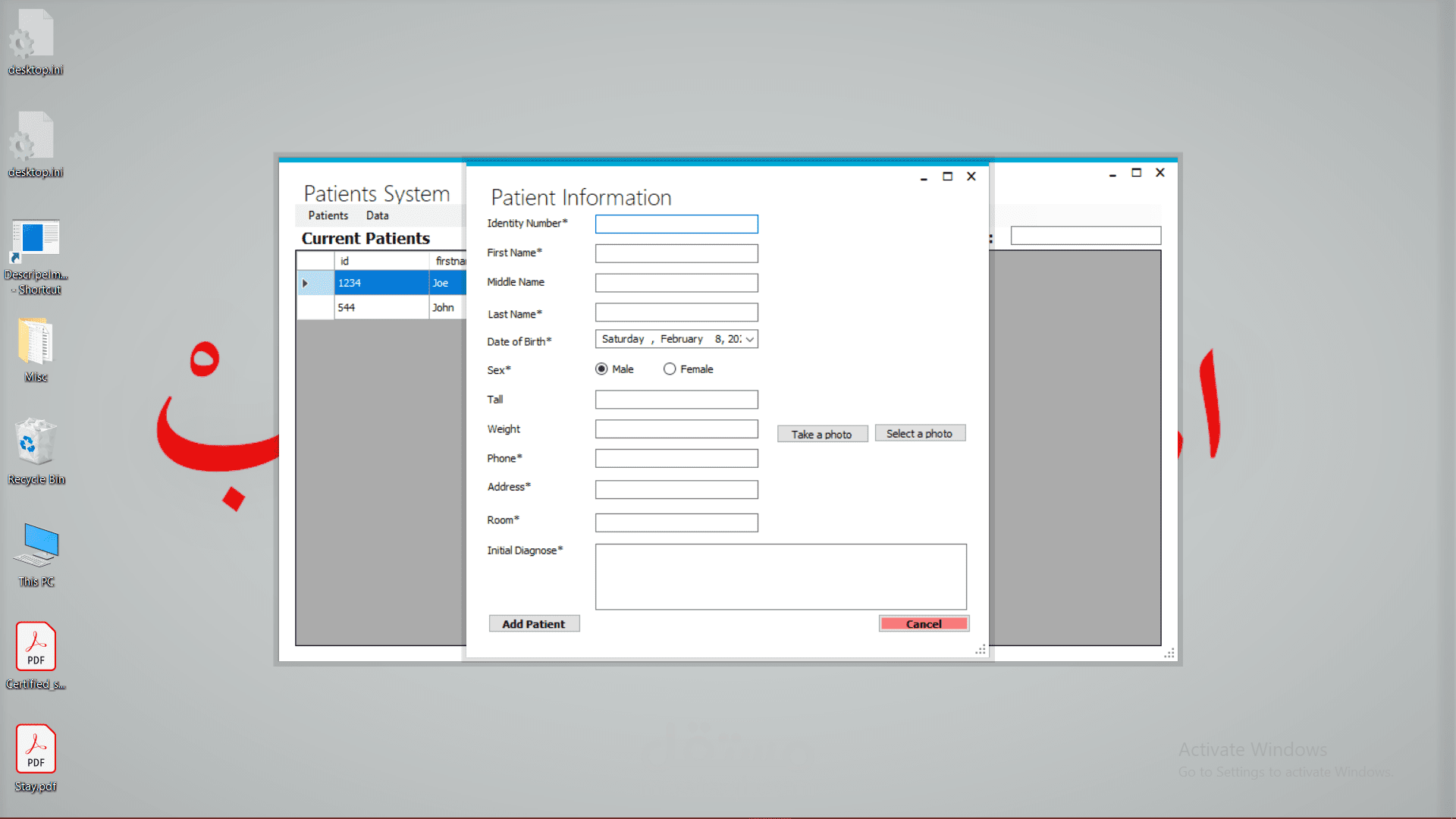Open the Certified PDF desktop icon
This screenshot has height=819, width=1456.
36,647
